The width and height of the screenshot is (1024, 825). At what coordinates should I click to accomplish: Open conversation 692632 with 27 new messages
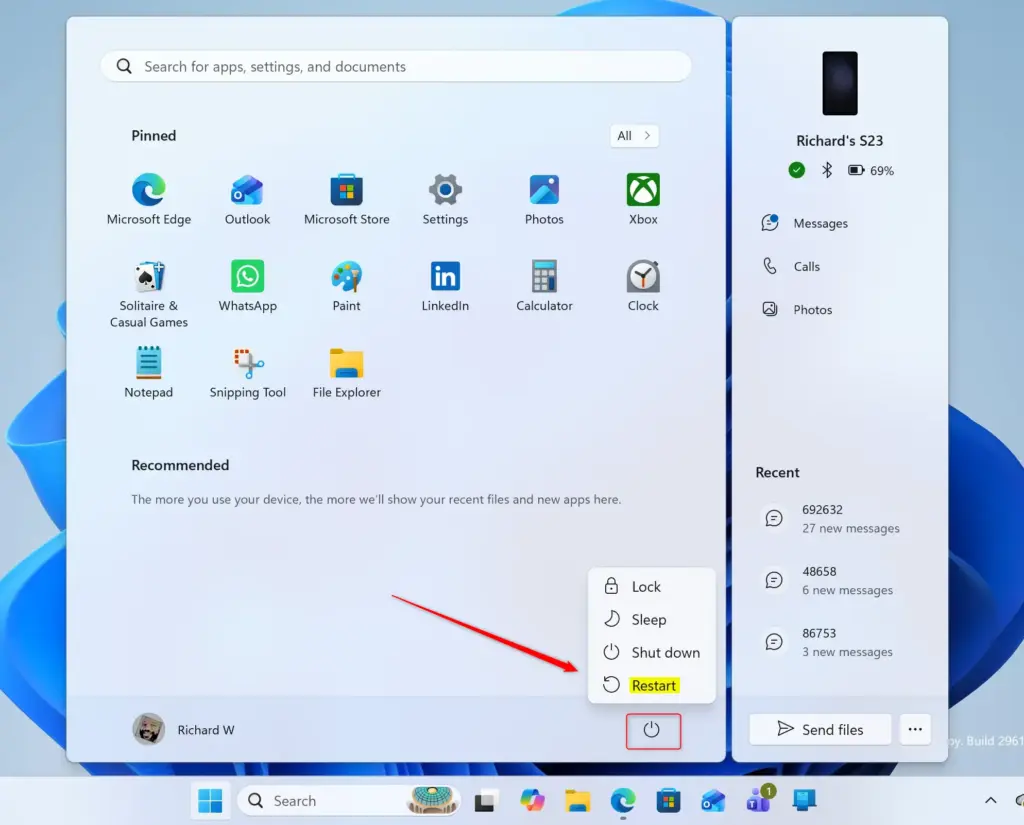tap(839, 519)
